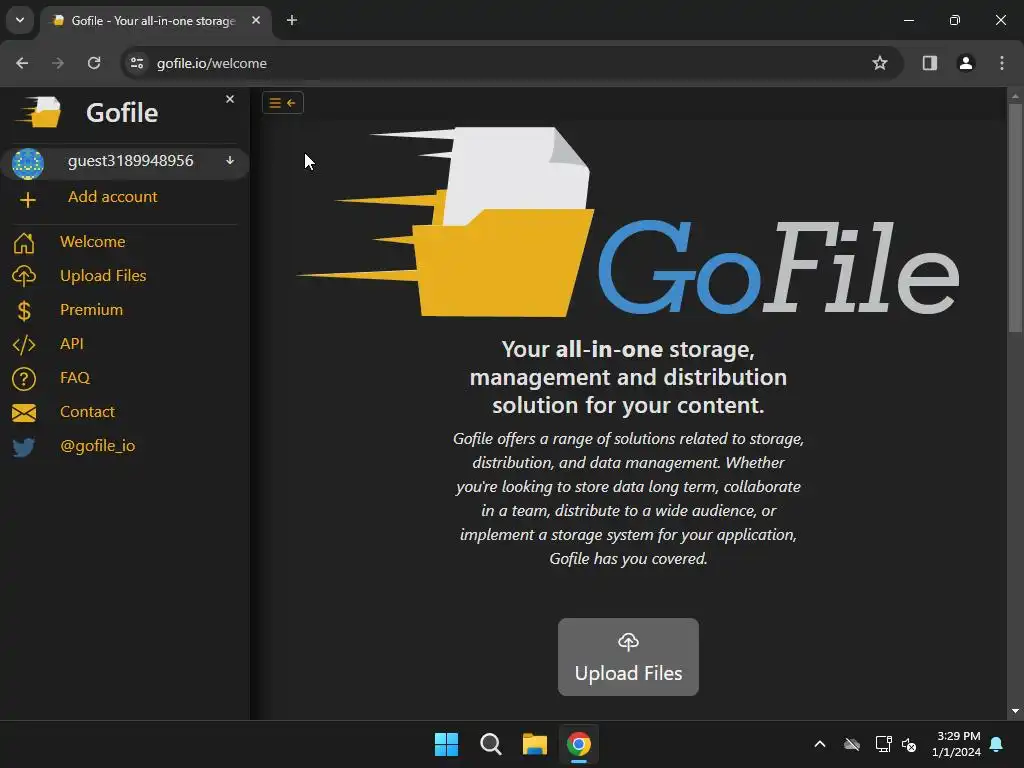Bookmark this page with star icon
Viewport: 1024px width, 768px height.
tap(880, 63)
